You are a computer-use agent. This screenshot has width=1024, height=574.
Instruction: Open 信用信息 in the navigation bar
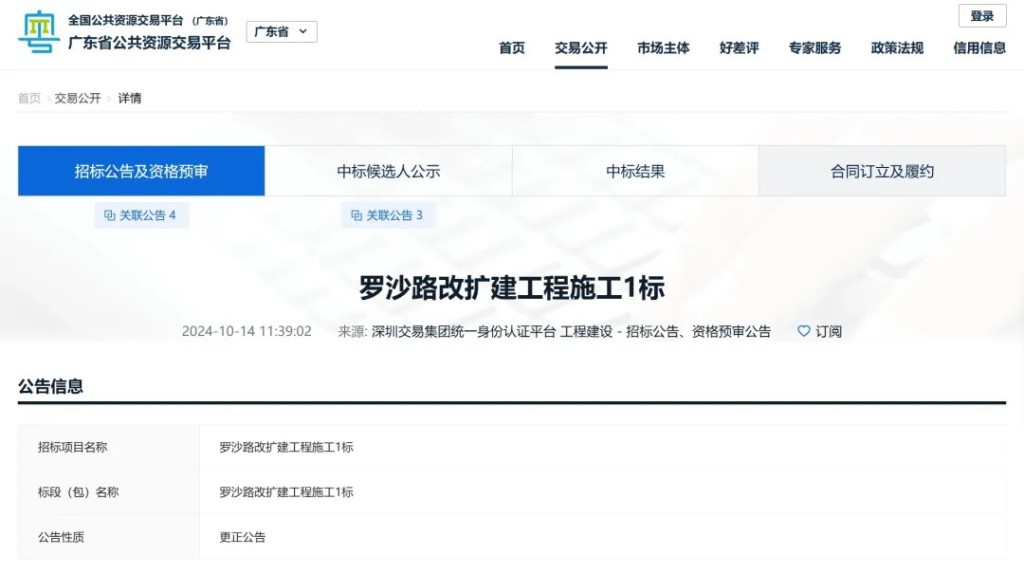(979, 48)
